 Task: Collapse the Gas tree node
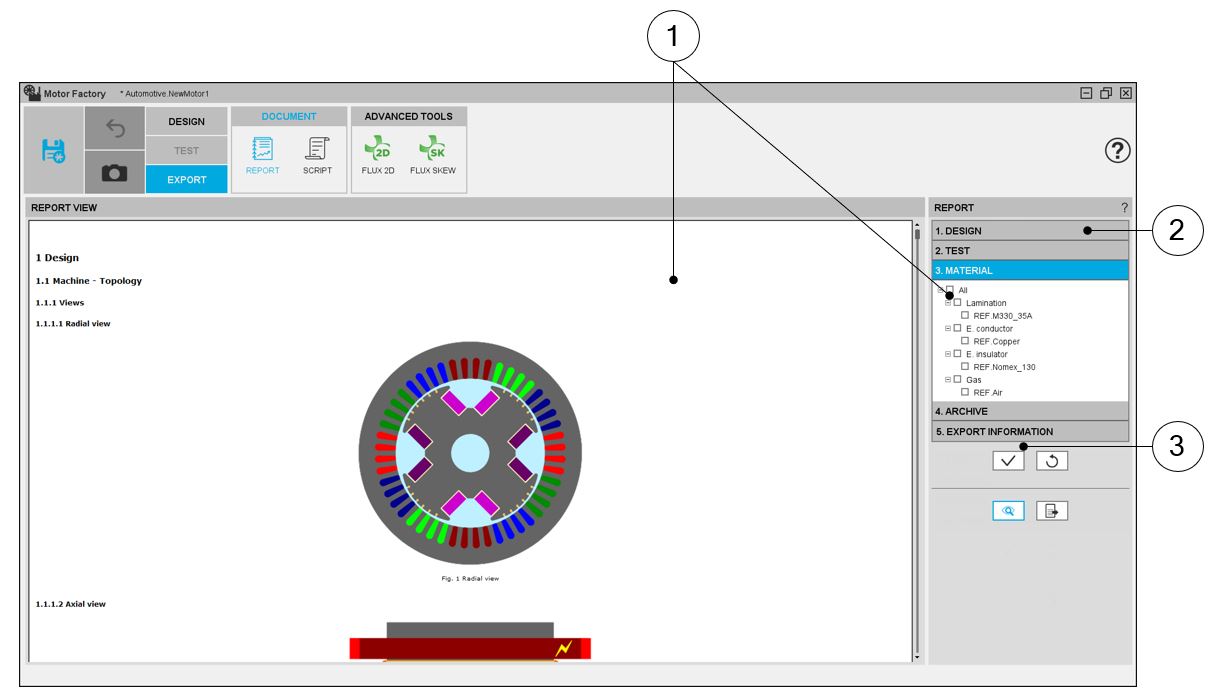(948, 380)
